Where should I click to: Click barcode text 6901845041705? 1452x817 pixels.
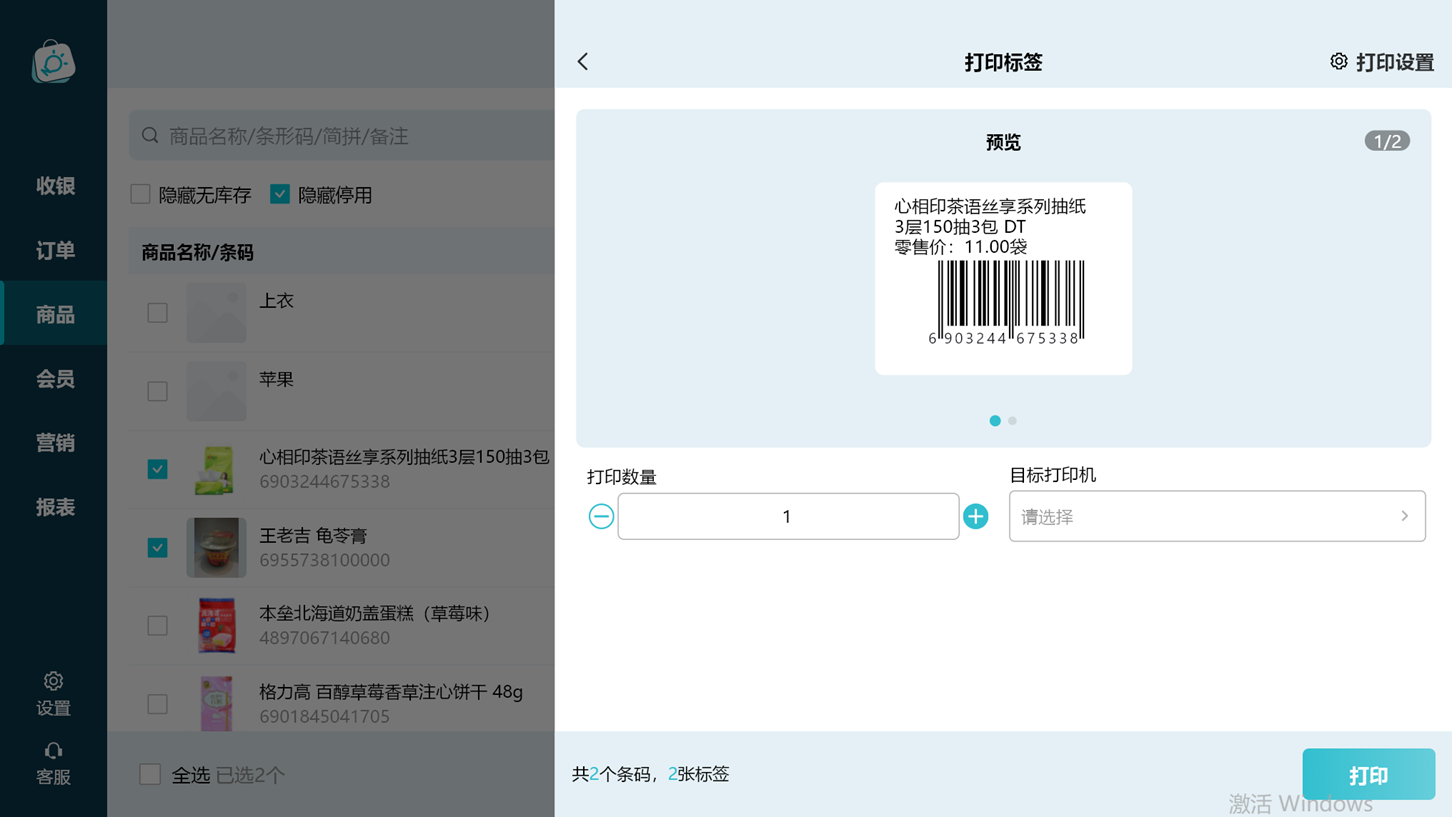(325, 716)
